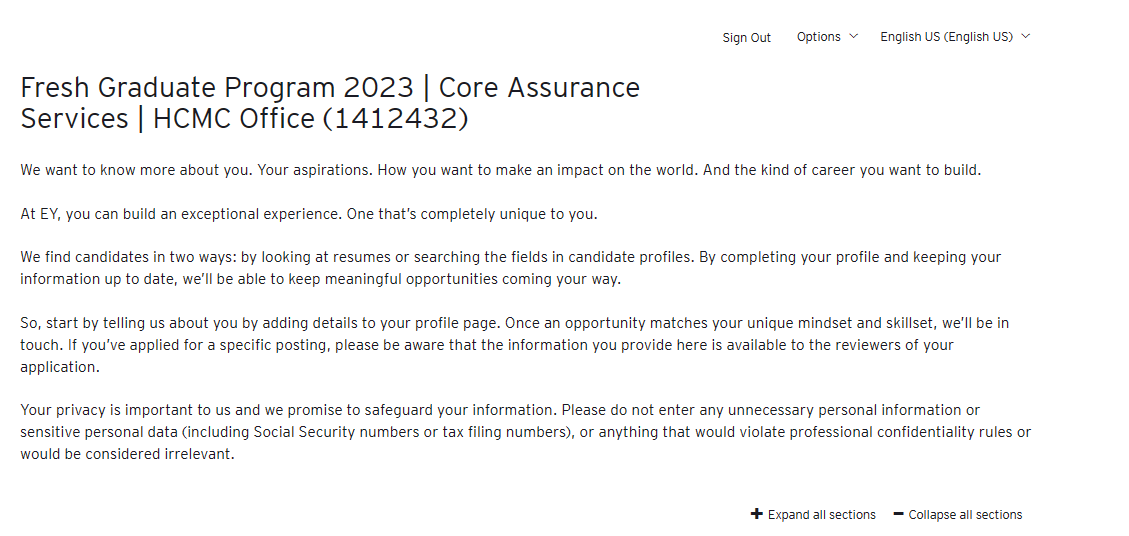Expand all sections via the text link
This screenshot has width=1129, height=536.
pyautogui.click(x=822, y=514)
